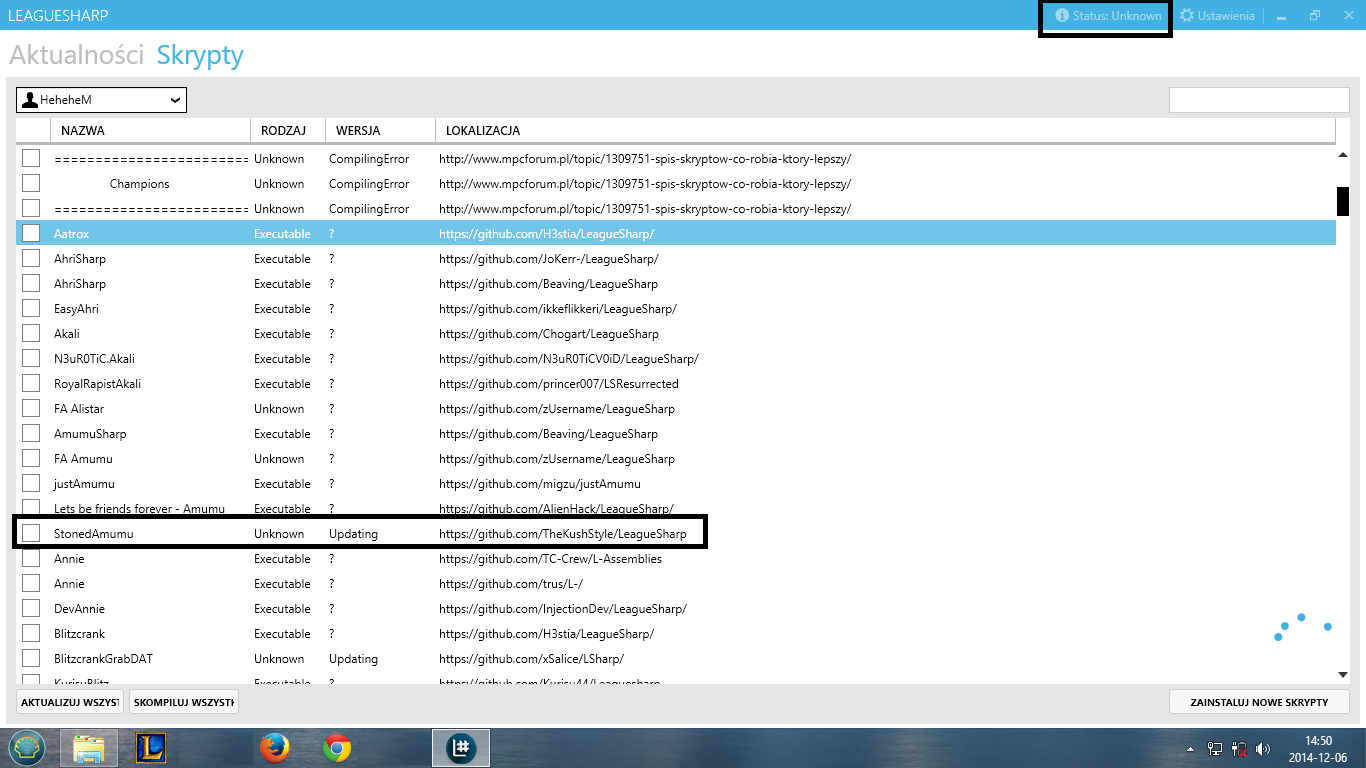Click the scrollbar down arrow

(x=1343, y=675)
